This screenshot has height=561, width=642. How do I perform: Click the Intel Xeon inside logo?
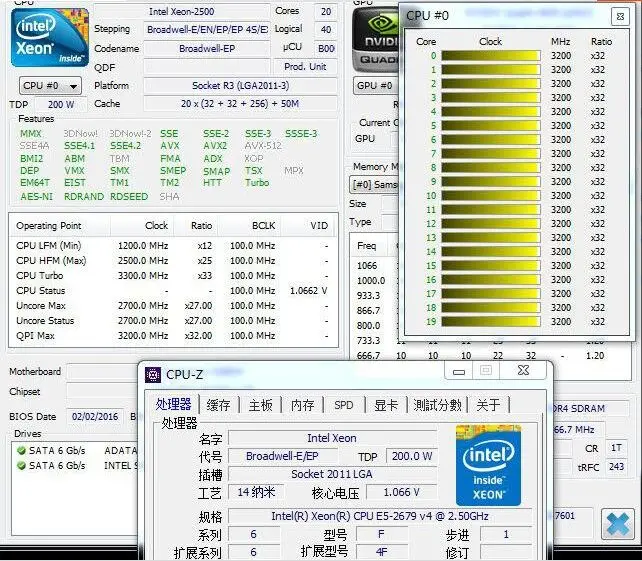(50, 38)
